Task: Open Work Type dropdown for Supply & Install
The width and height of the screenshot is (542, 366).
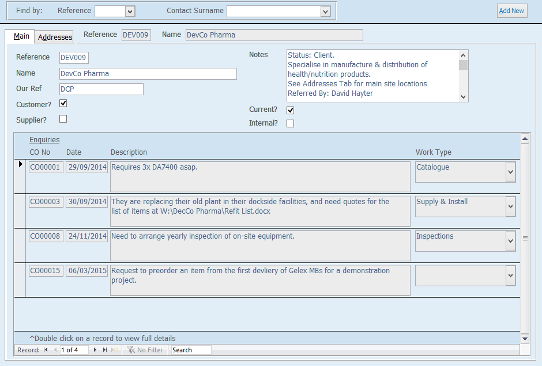Action: (511, 206)
